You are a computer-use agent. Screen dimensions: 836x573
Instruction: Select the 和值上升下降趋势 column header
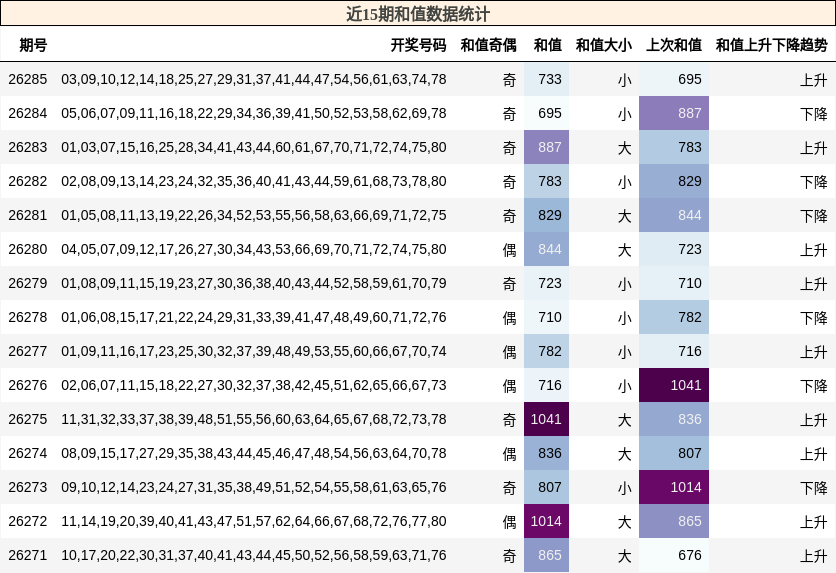(771, 45)
